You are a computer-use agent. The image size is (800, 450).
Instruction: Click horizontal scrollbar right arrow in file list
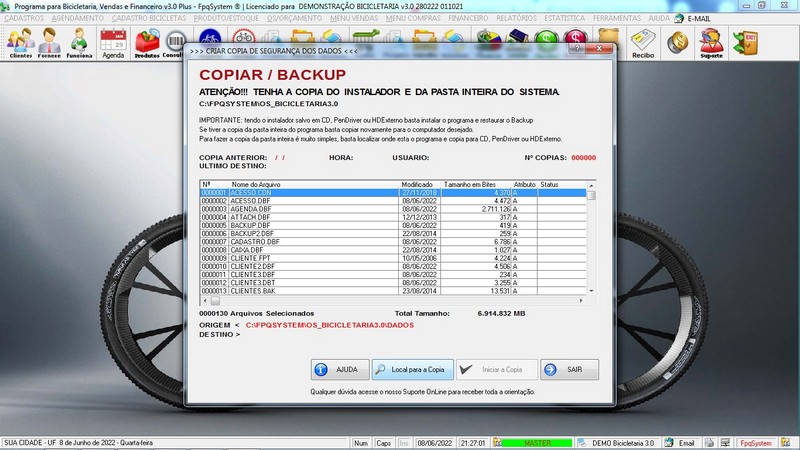coord(581,301)
